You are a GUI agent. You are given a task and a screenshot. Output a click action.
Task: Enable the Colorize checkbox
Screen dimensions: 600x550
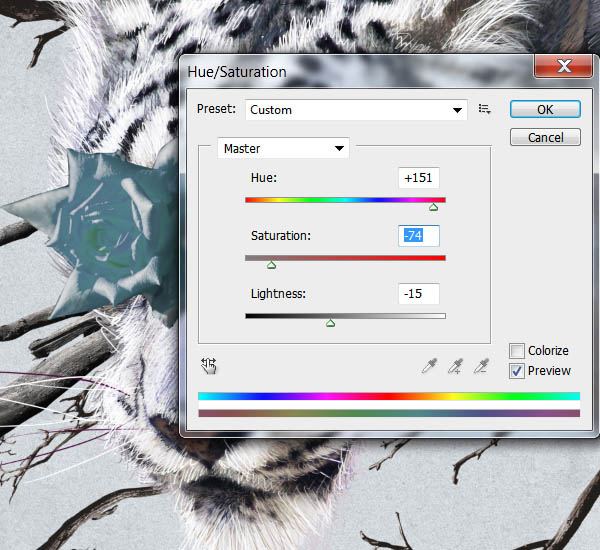517,351
